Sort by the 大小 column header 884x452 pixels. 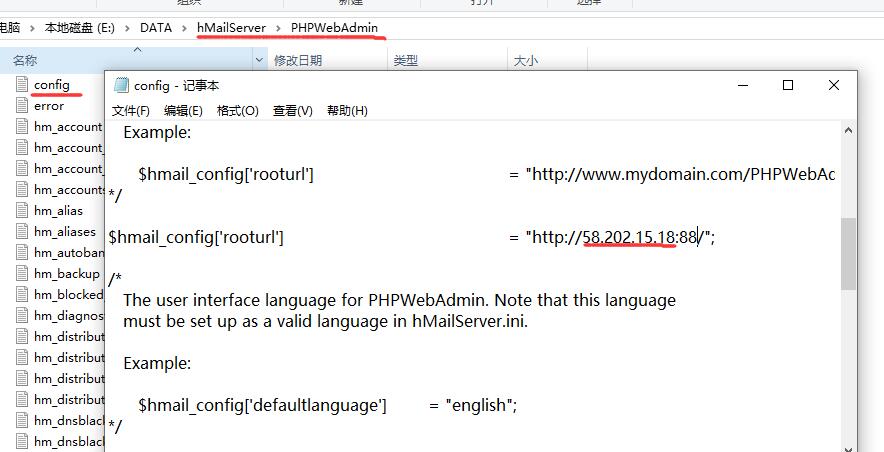click(x=547, y=60)
